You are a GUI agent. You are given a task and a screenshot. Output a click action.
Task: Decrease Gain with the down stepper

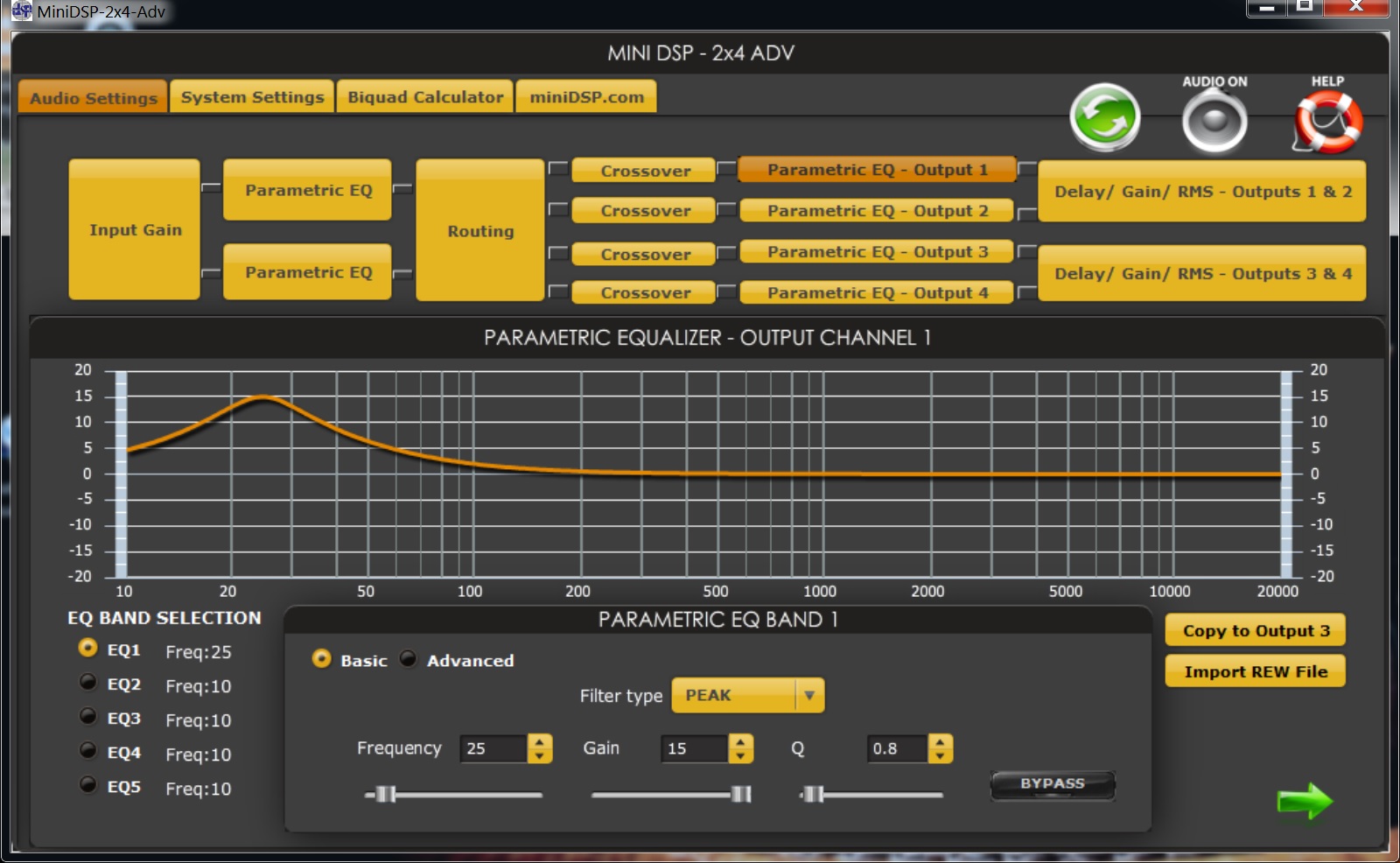pyautogui.click(x=741, y=755)
